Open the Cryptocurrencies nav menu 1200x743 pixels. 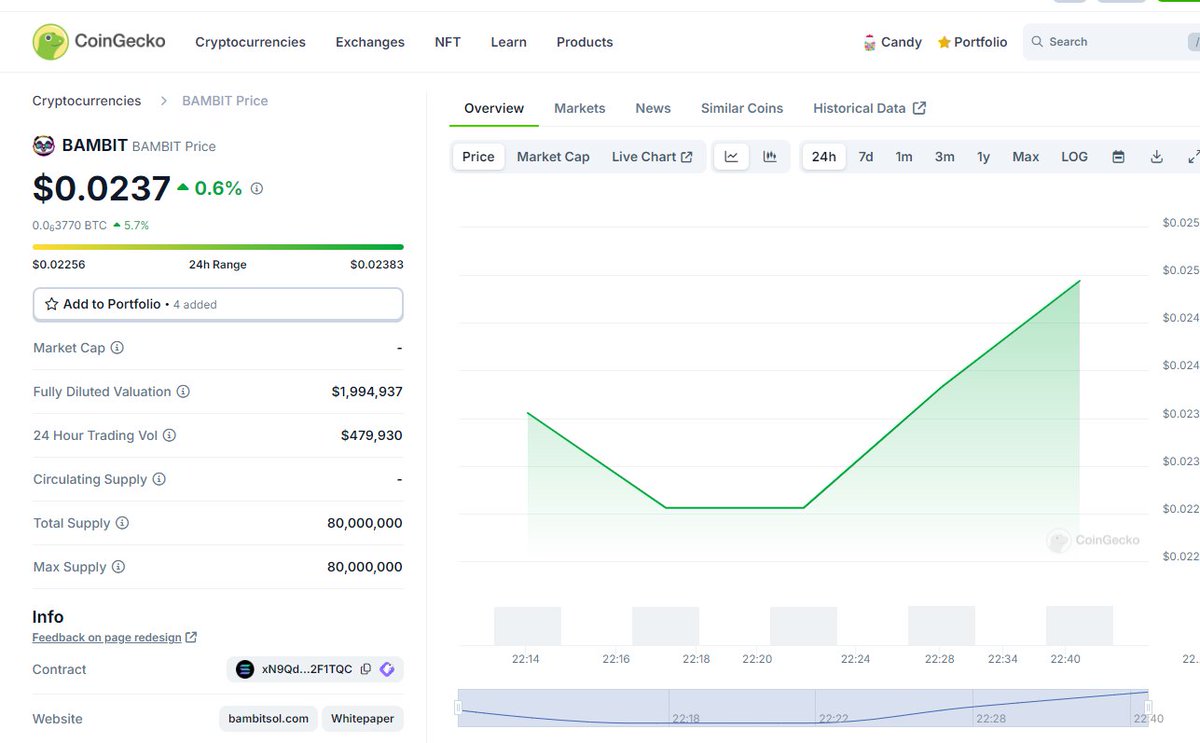coord(250,42)
